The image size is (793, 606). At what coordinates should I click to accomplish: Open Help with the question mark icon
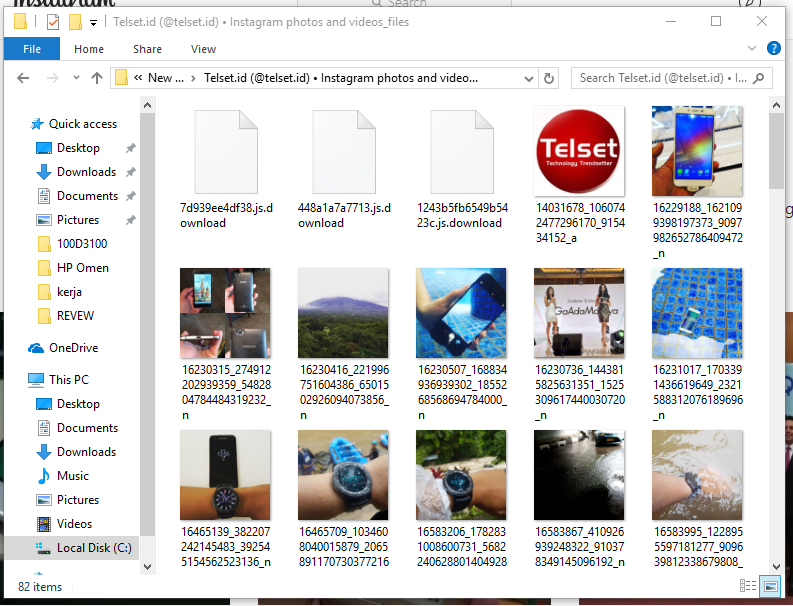point(773,48)
